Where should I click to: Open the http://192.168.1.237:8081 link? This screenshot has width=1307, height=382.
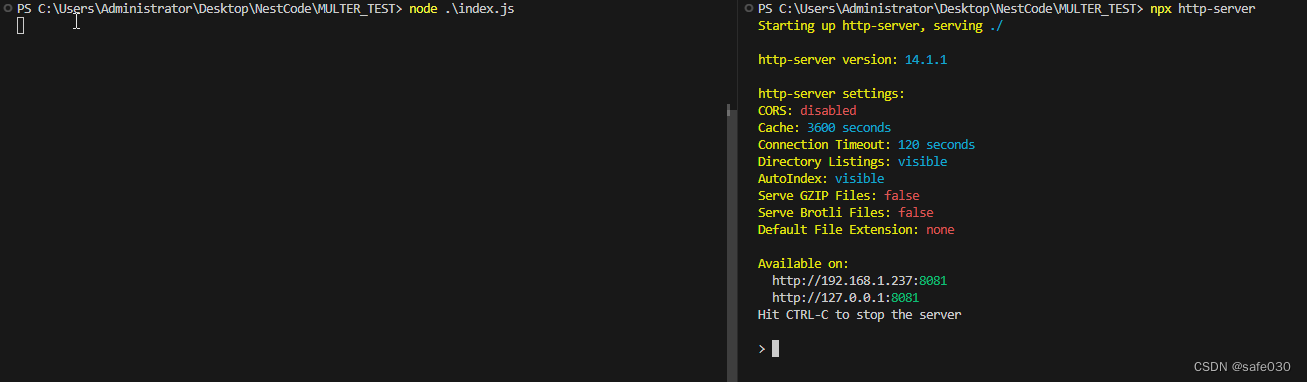[859, 281]
